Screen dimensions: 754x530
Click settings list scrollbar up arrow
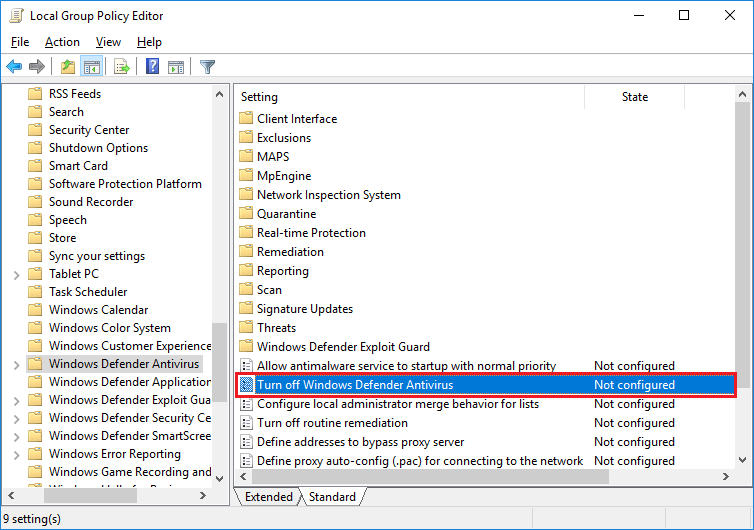coord(742,94)
